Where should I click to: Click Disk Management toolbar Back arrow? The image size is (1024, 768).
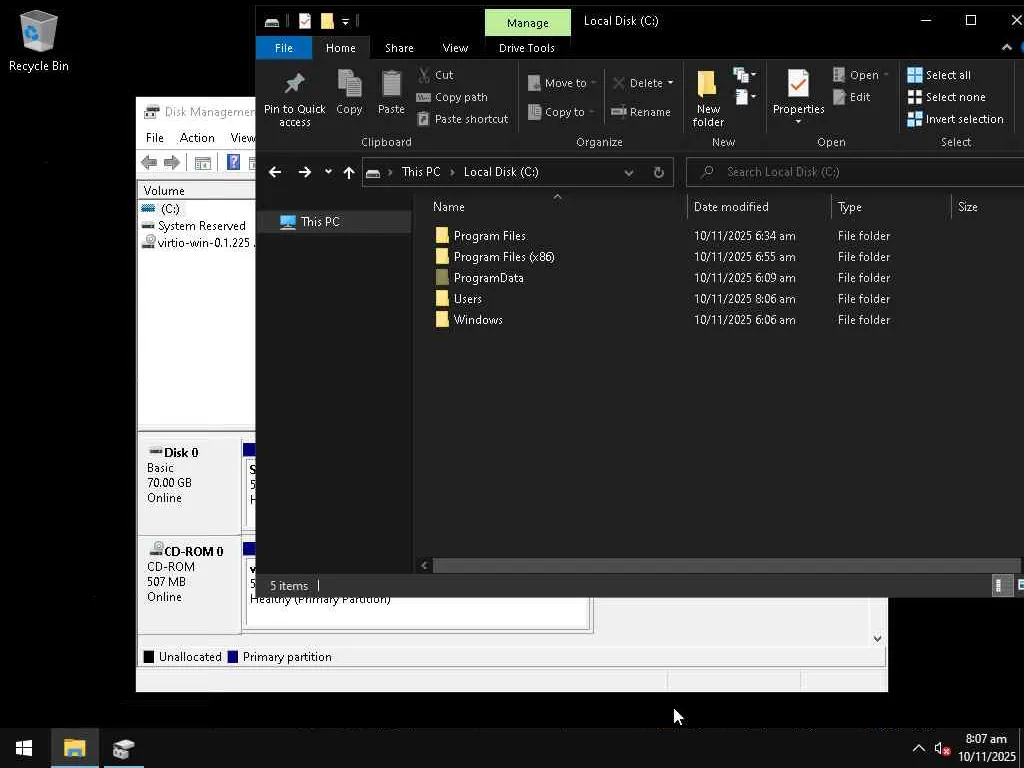[x=149, y=162]
